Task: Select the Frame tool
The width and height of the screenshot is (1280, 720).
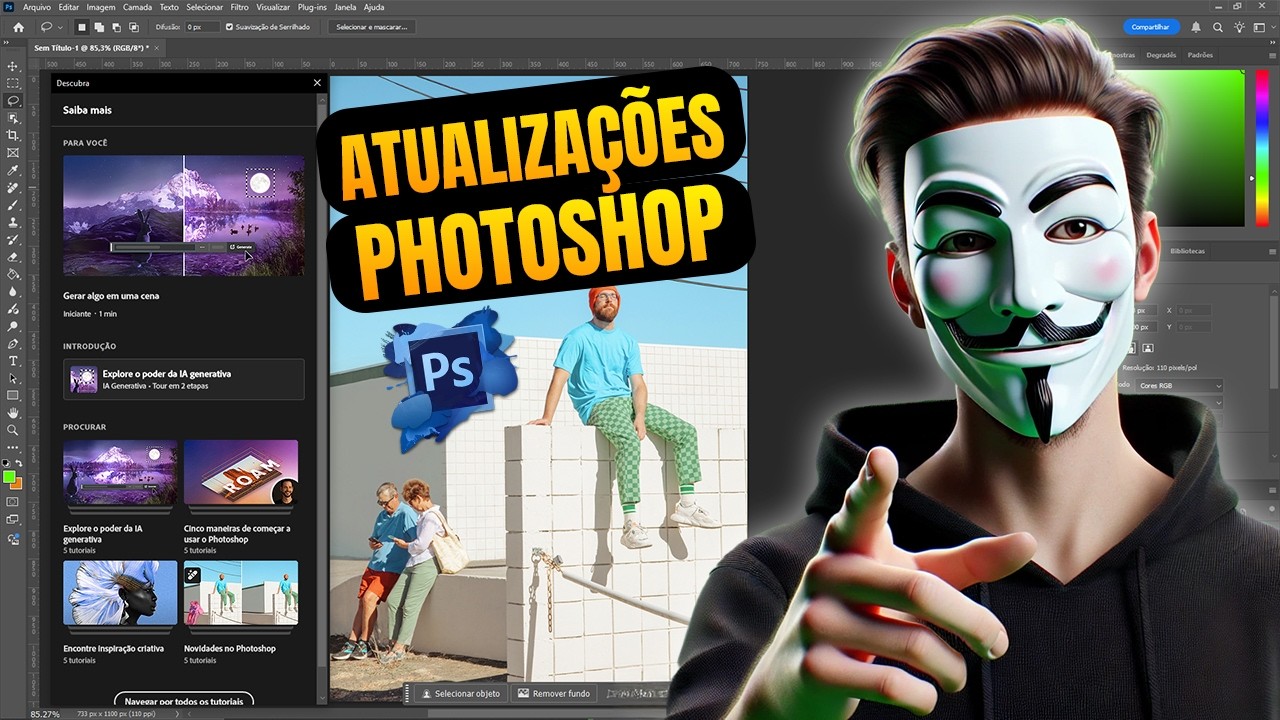Action: point(13,153)
